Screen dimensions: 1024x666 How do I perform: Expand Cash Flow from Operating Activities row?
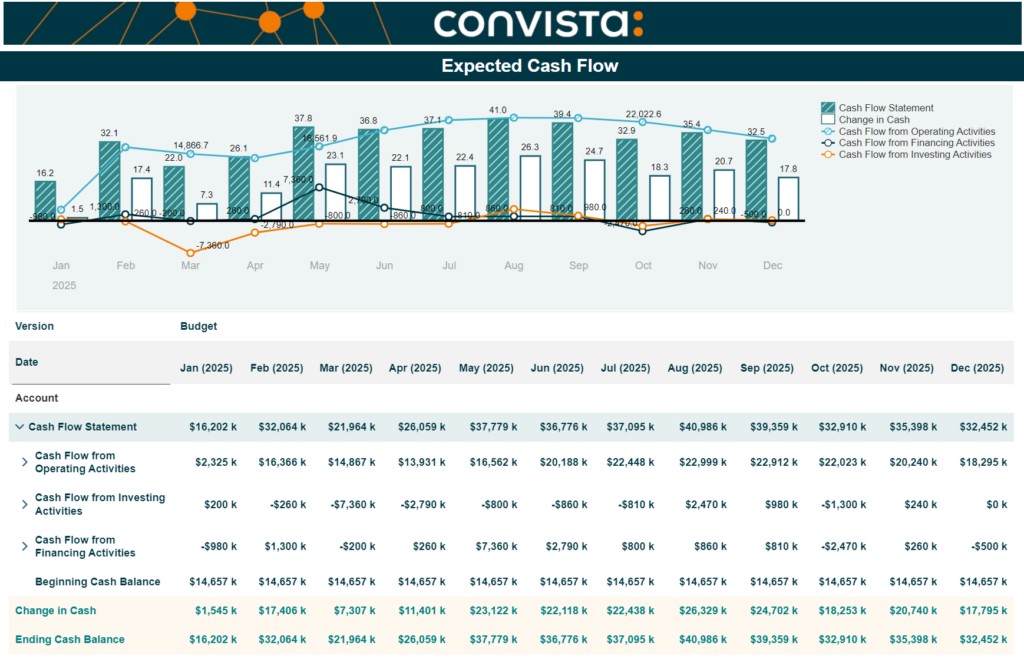point(26,462)
